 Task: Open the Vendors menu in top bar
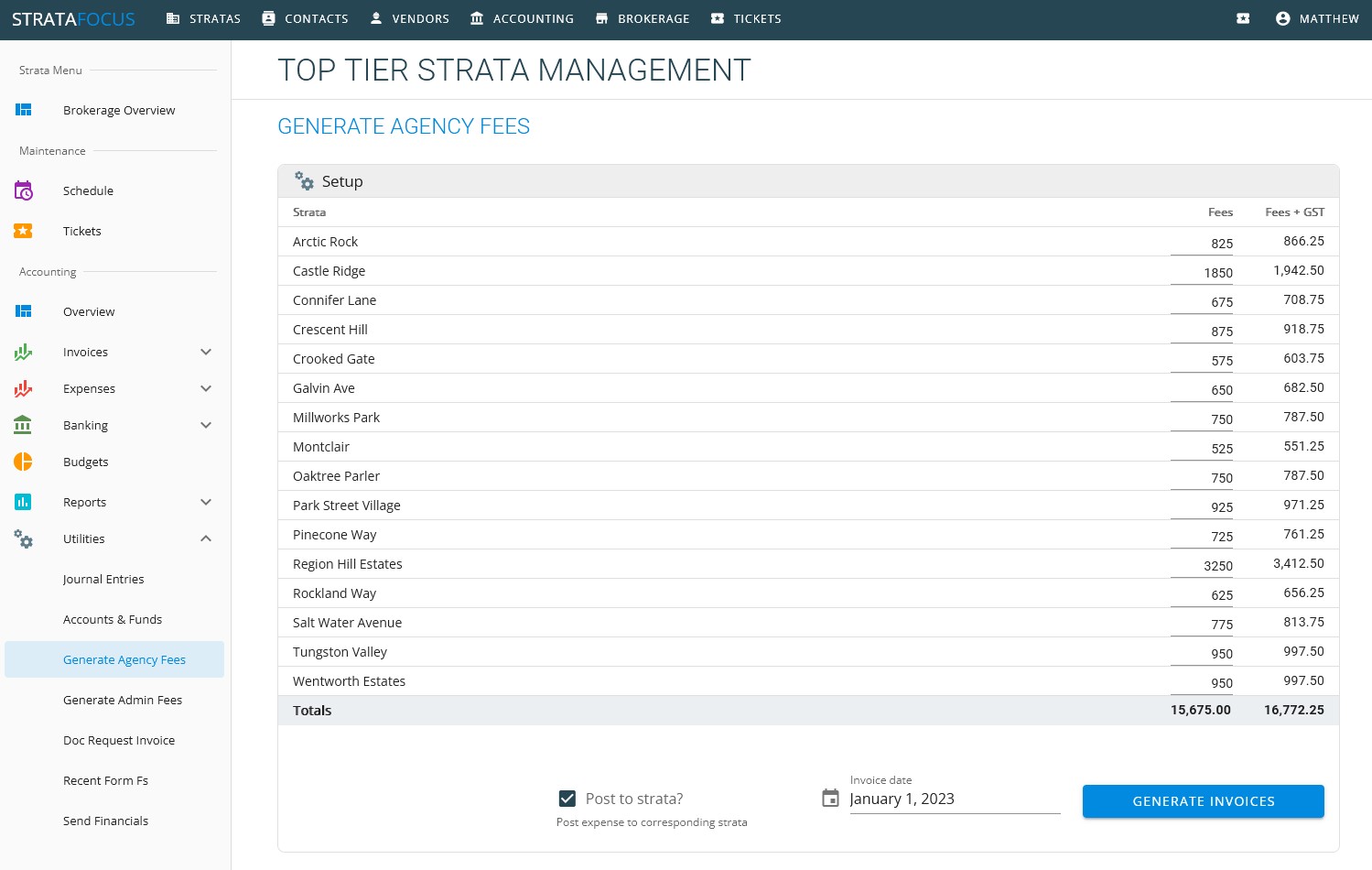pos(409,18)
